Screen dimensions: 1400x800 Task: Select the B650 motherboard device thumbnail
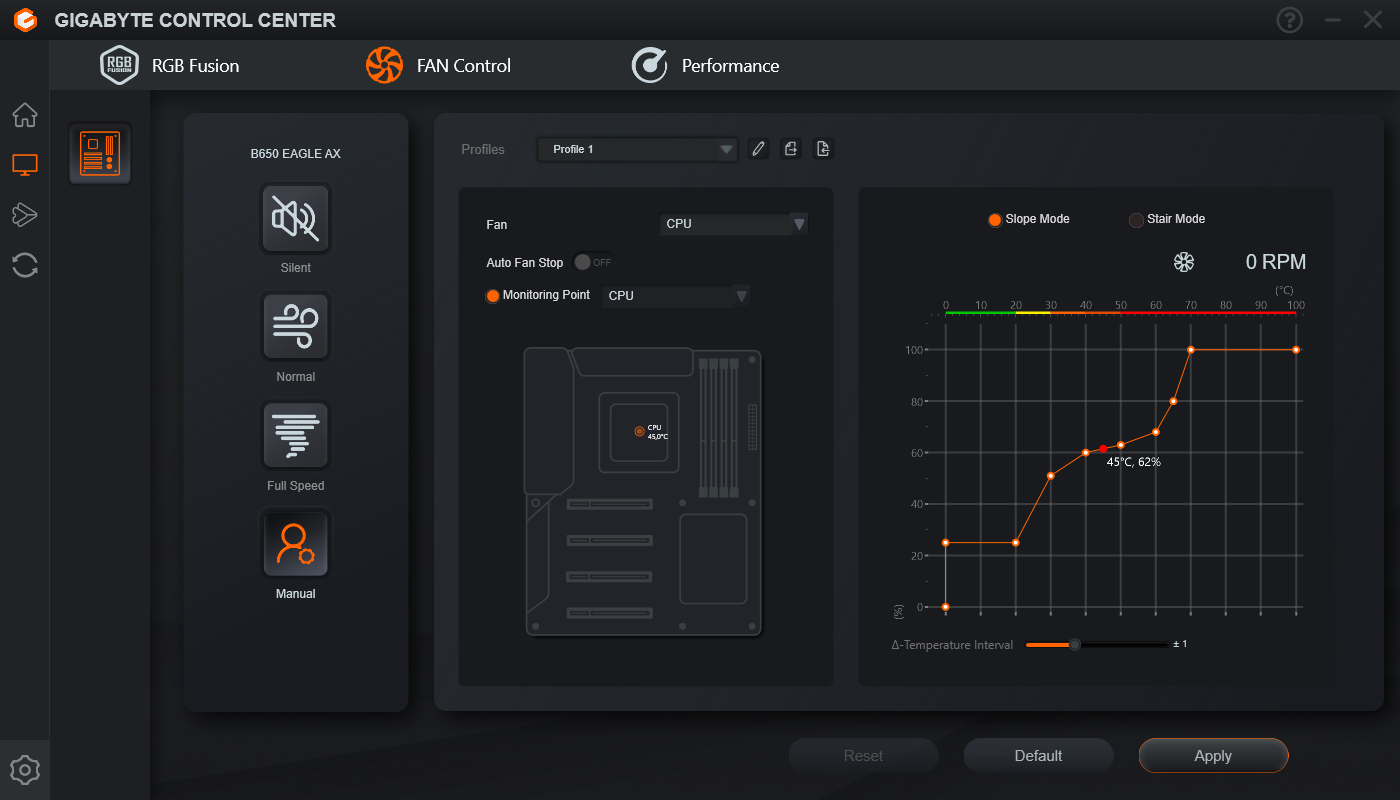(x=100, y=153)
